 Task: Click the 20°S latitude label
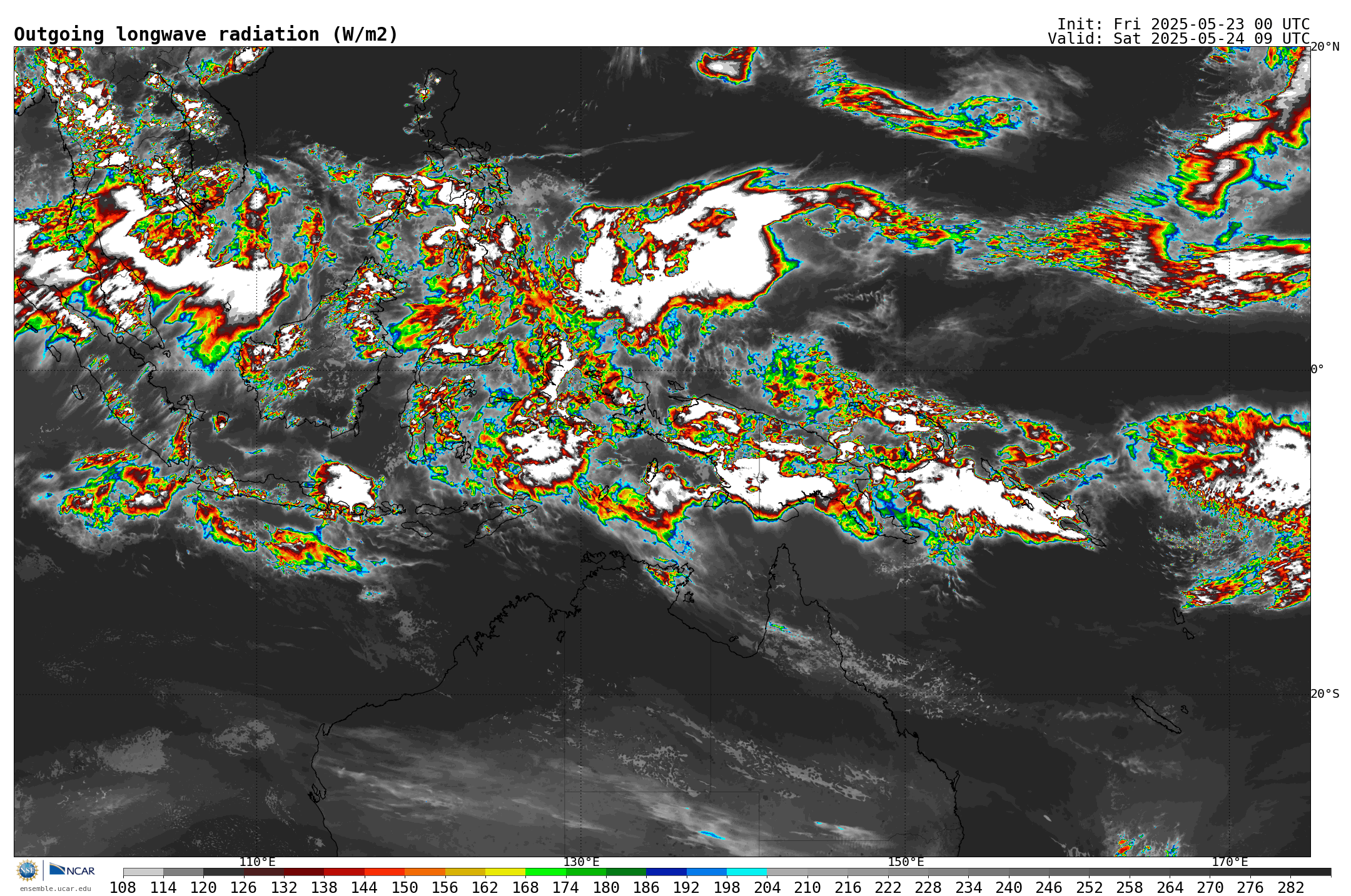tap(1325, 694)
